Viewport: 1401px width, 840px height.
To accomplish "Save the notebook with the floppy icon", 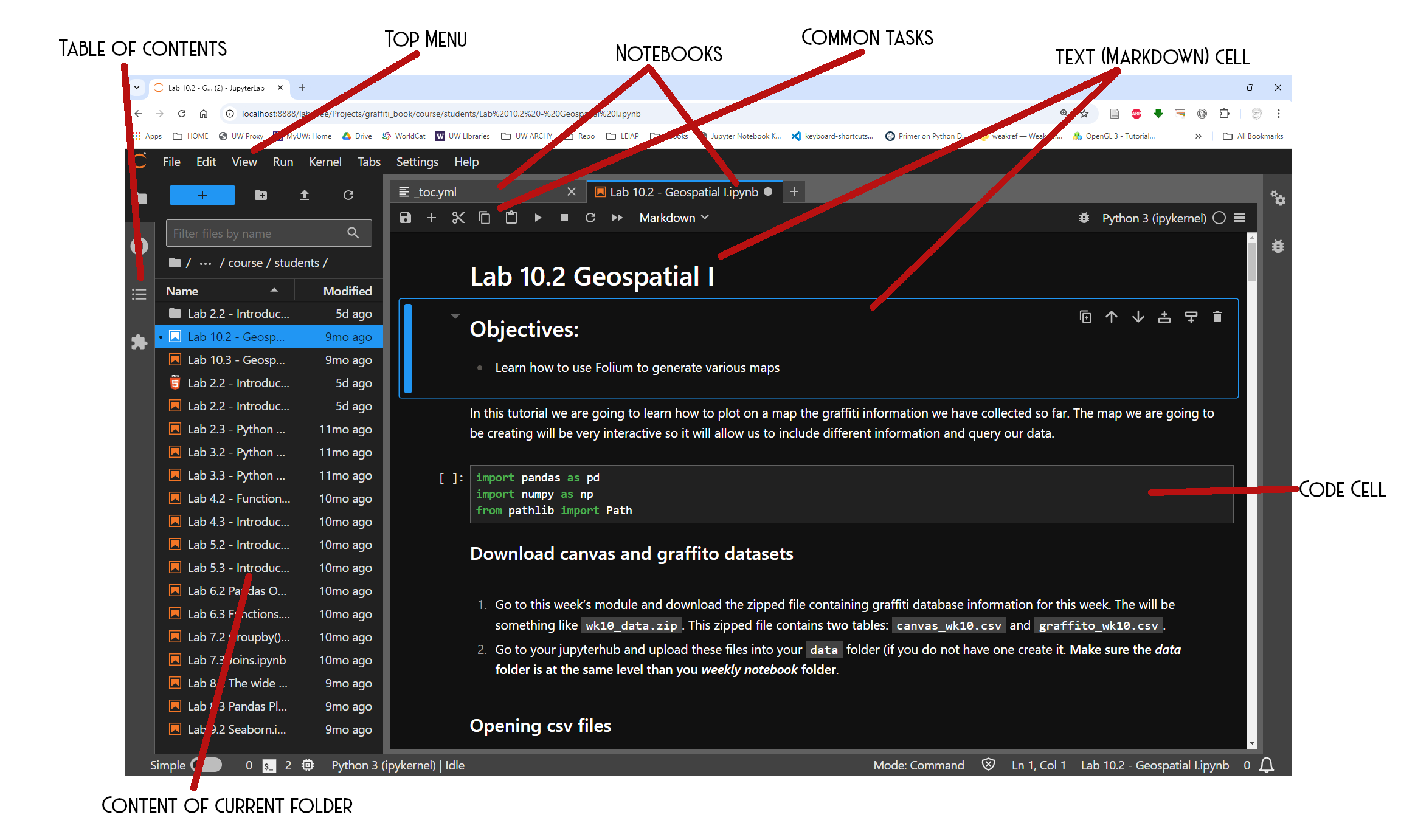I will pos(406,218).
